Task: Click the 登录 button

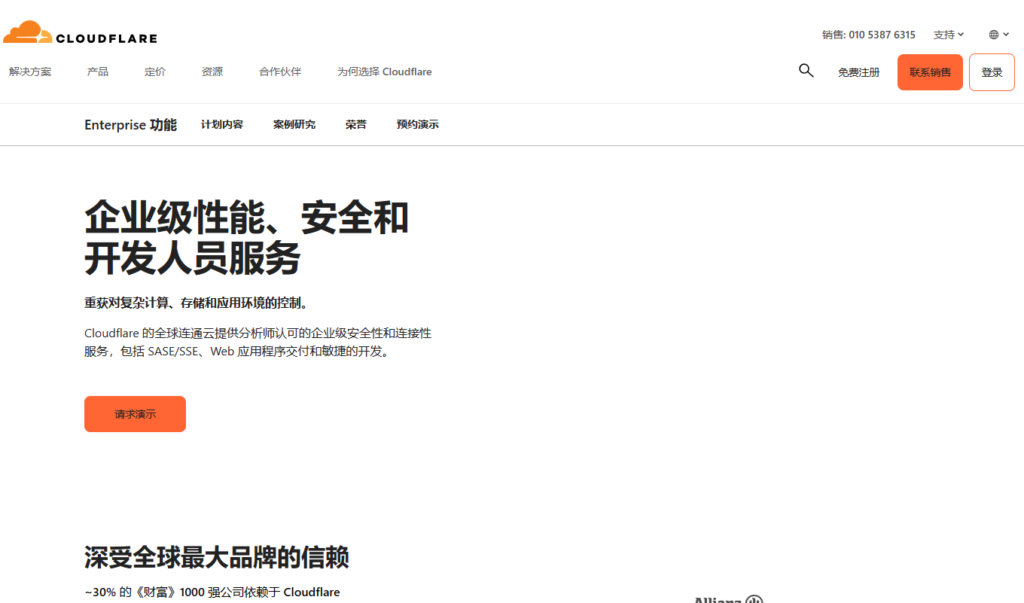Action: click(x=991, y=72)
